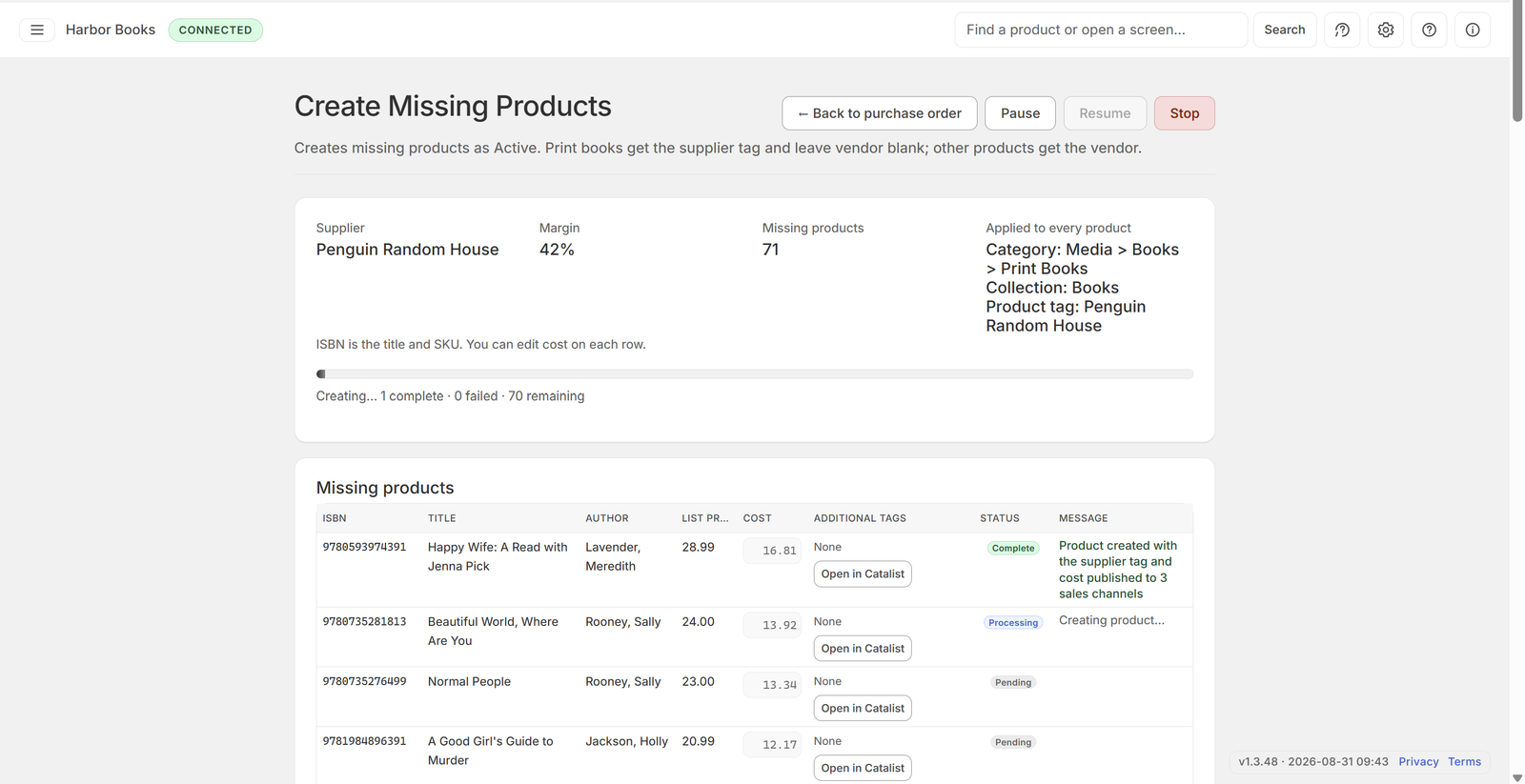Click the AUTHOR column header
This screenshot has height=784, width=1525.
coord(607,518)
